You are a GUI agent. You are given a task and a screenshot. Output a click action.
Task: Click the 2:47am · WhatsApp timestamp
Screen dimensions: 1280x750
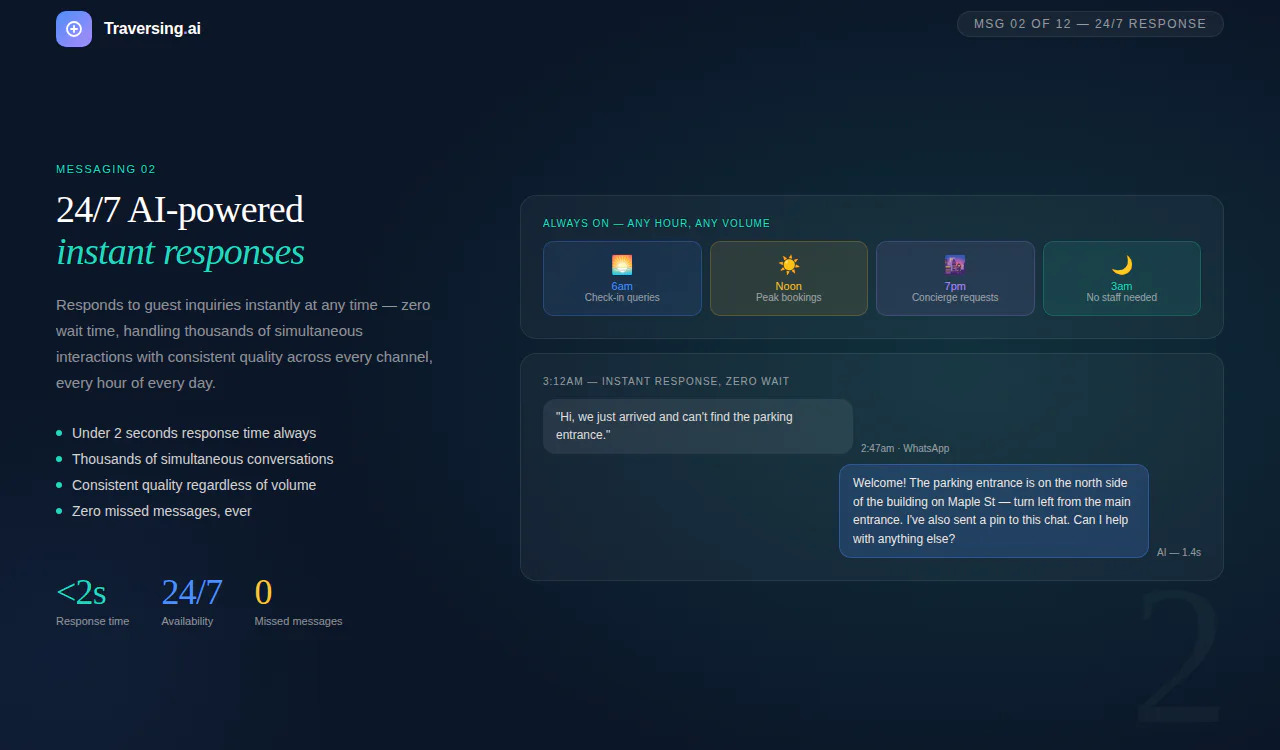tap(905, 449)
